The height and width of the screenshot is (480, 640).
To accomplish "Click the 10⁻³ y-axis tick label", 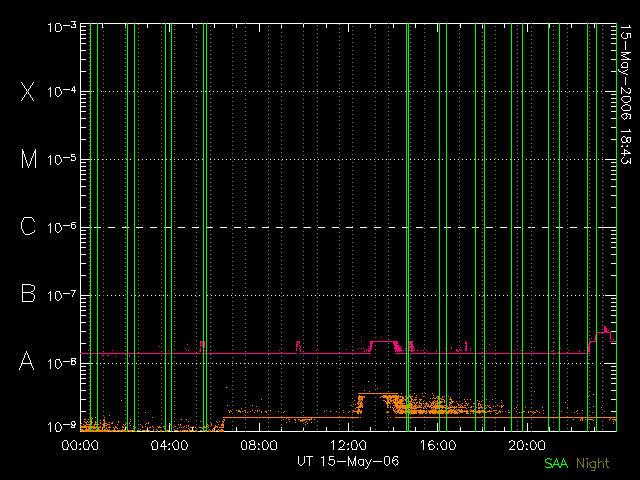I will coord(62,27).
